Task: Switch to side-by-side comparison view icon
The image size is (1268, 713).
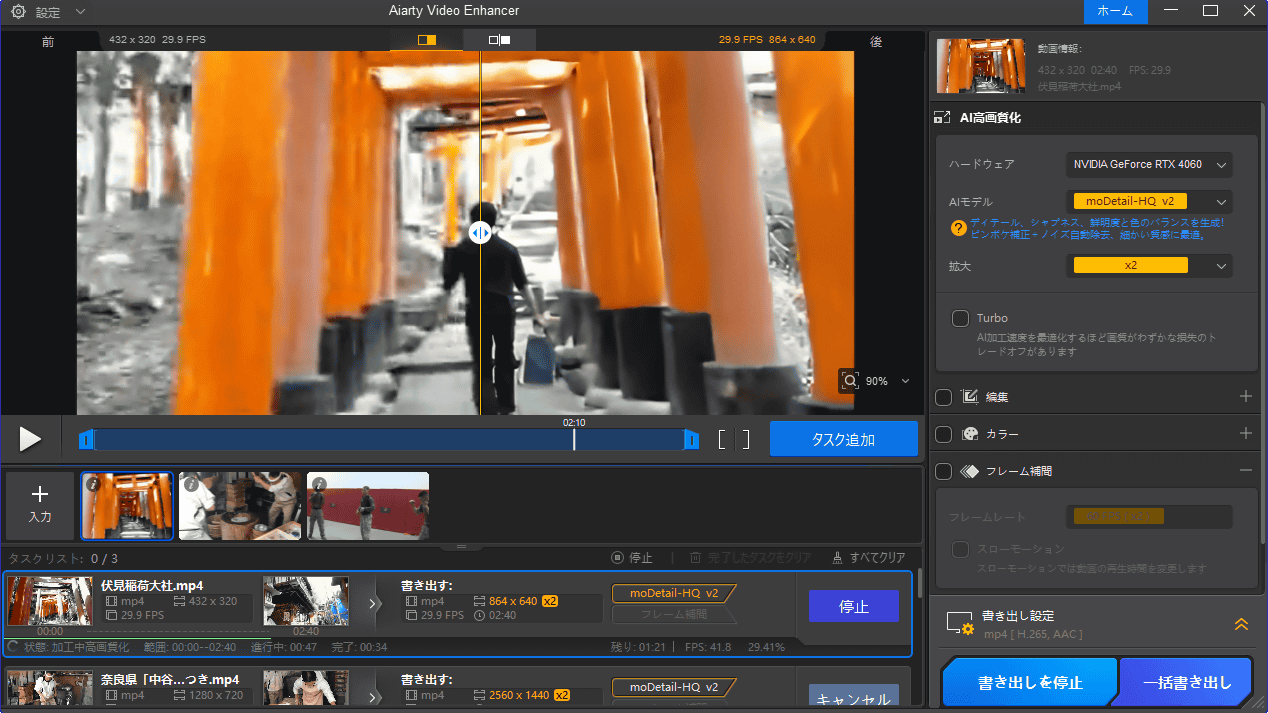Action: point(499,40)
